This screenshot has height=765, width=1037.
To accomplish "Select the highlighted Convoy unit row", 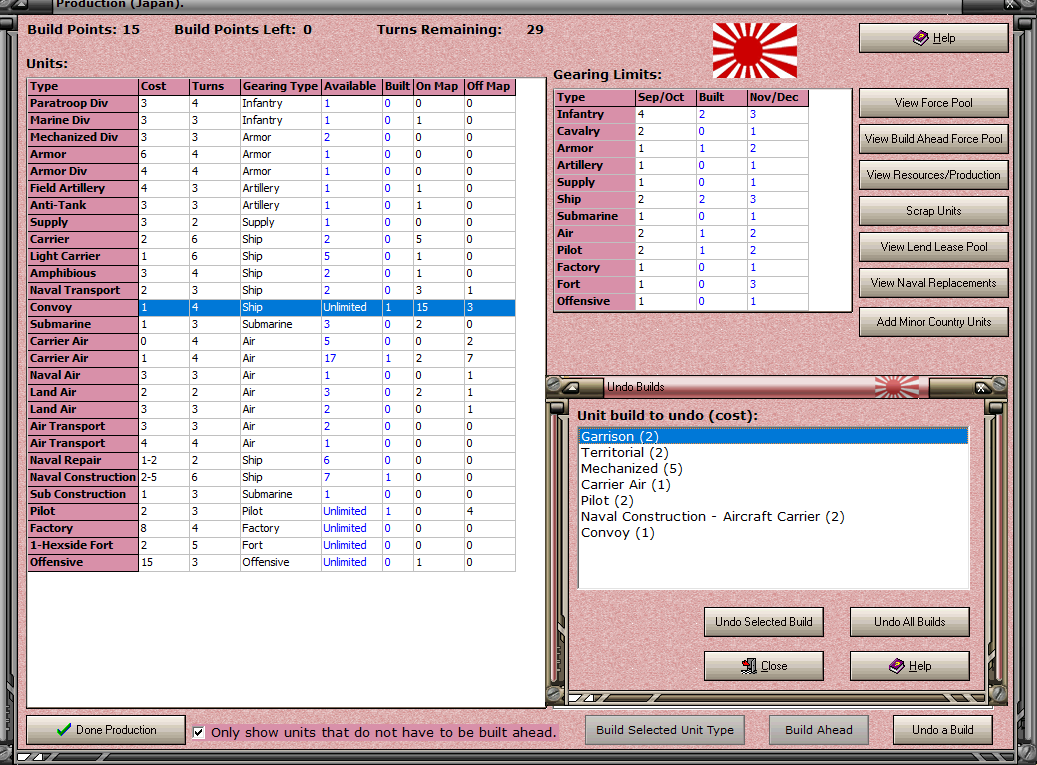I will [x=271, y=307].
